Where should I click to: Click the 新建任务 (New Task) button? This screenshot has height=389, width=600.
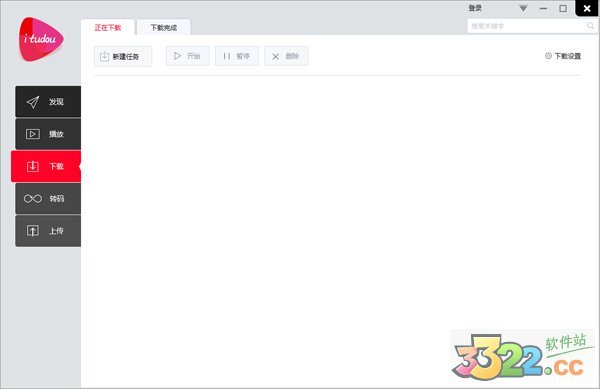[x=123, y=56]
